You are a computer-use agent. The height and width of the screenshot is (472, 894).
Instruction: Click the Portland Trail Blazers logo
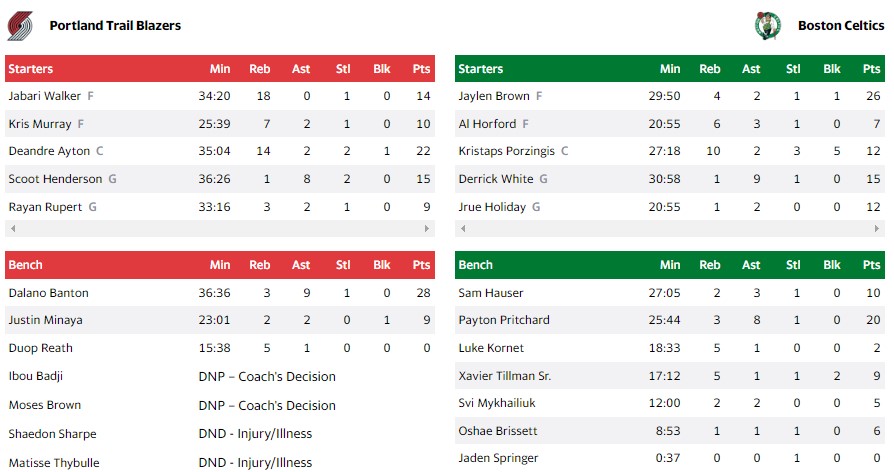coord(20,25)
